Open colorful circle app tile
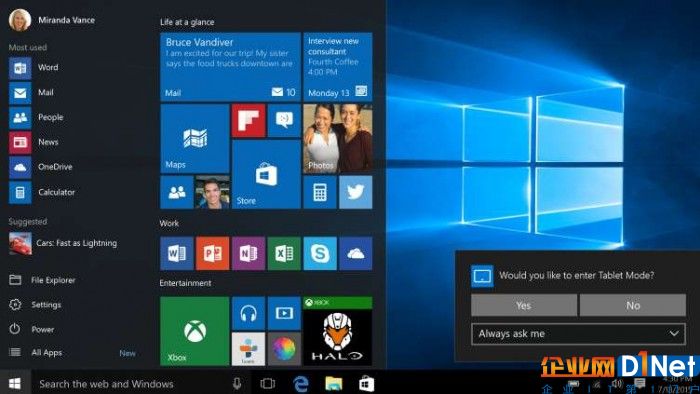Screen dimensions: 700x394 pos(284,349)
